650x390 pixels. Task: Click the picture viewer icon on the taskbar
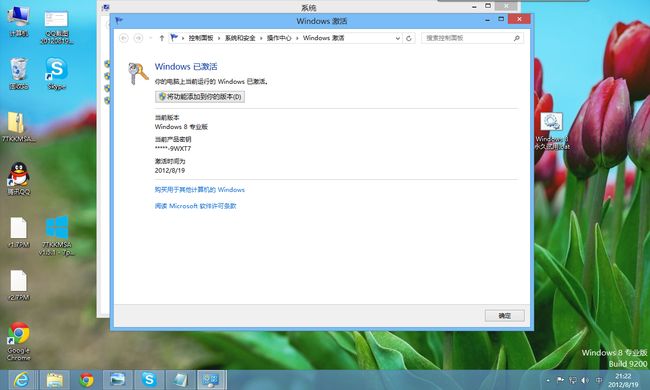[118, 380]
